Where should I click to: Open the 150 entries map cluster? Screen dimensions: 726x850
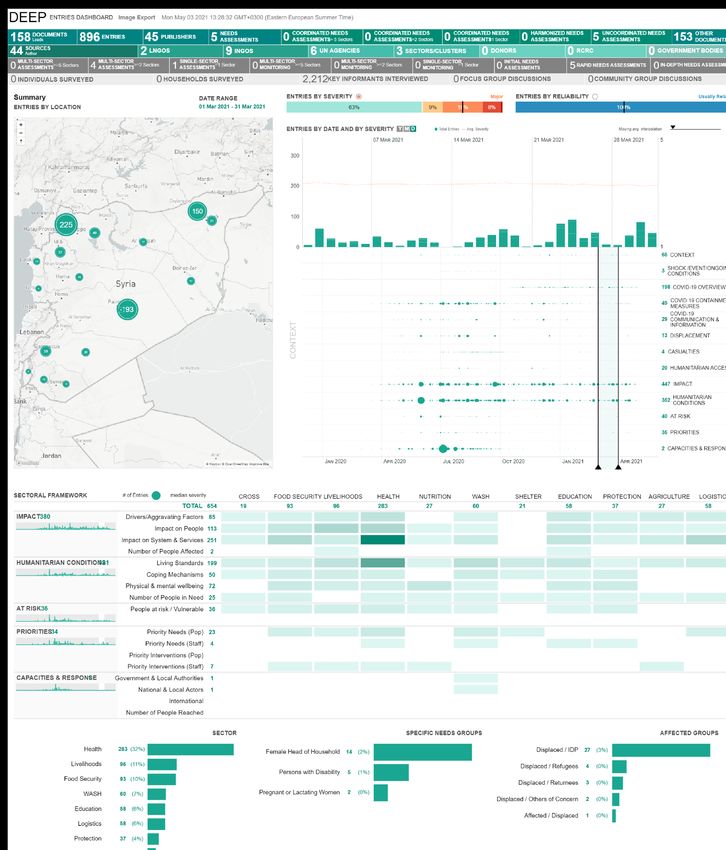(197, 211)
